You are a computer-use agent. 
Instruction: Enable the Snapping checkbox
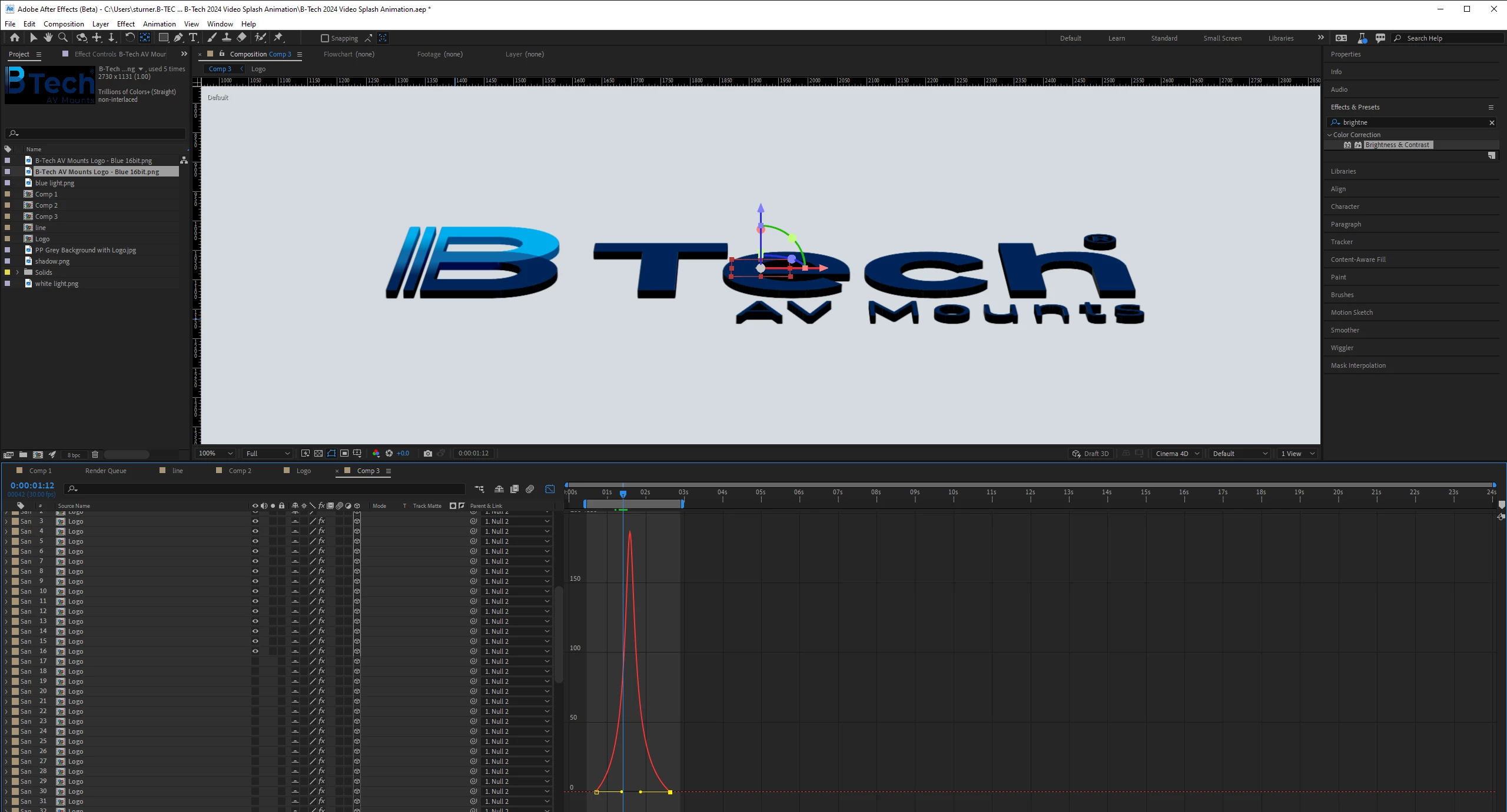[x=324, y=38]
